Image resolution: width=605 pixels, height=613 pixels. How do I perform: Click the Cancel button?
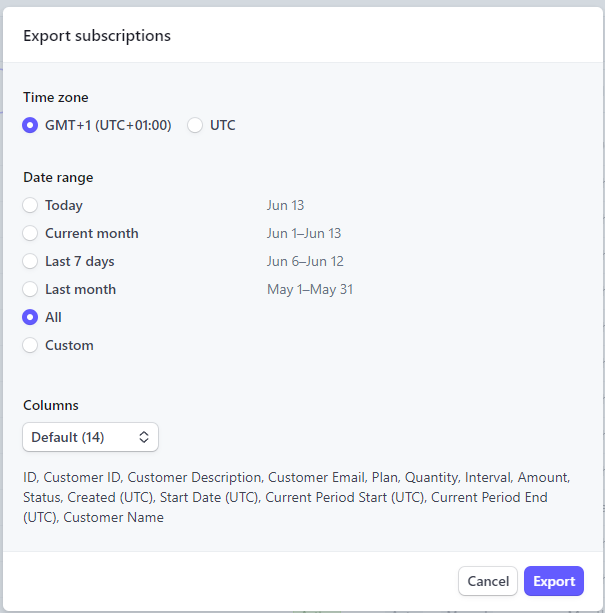[x=488, y=581]
